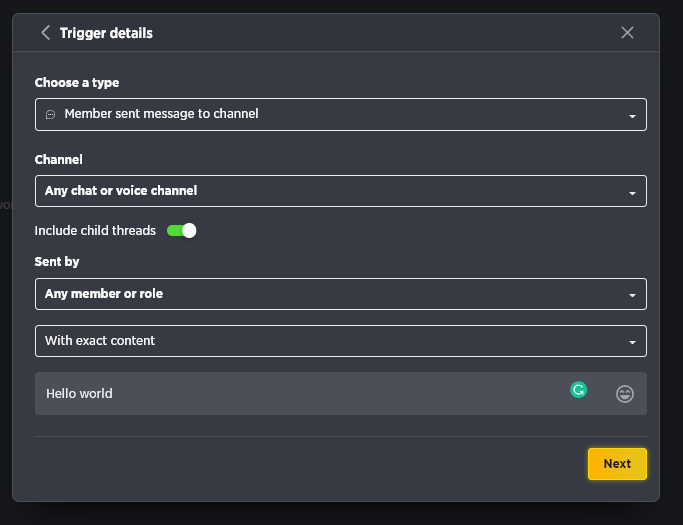Viewport: 683px width, 525px height.
Task: Click the caret arrow of the type selector
Action: 632,116
